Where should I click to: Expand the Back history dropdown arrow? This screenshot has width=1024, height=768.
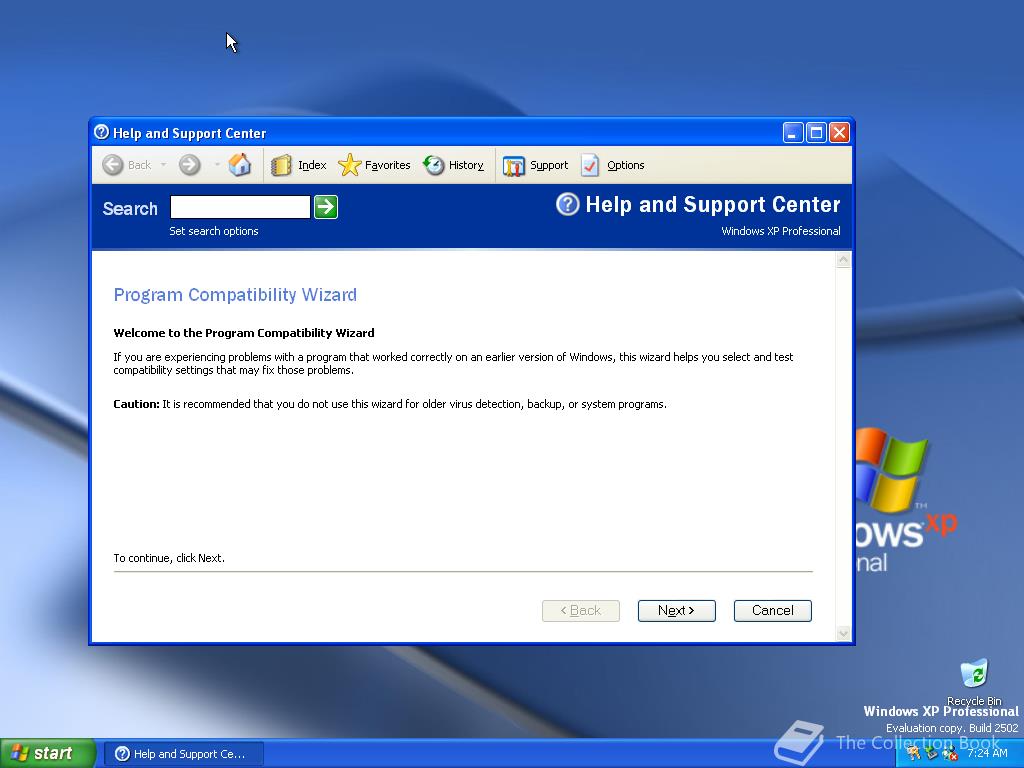pyautogui.click(x=163, y=165)
